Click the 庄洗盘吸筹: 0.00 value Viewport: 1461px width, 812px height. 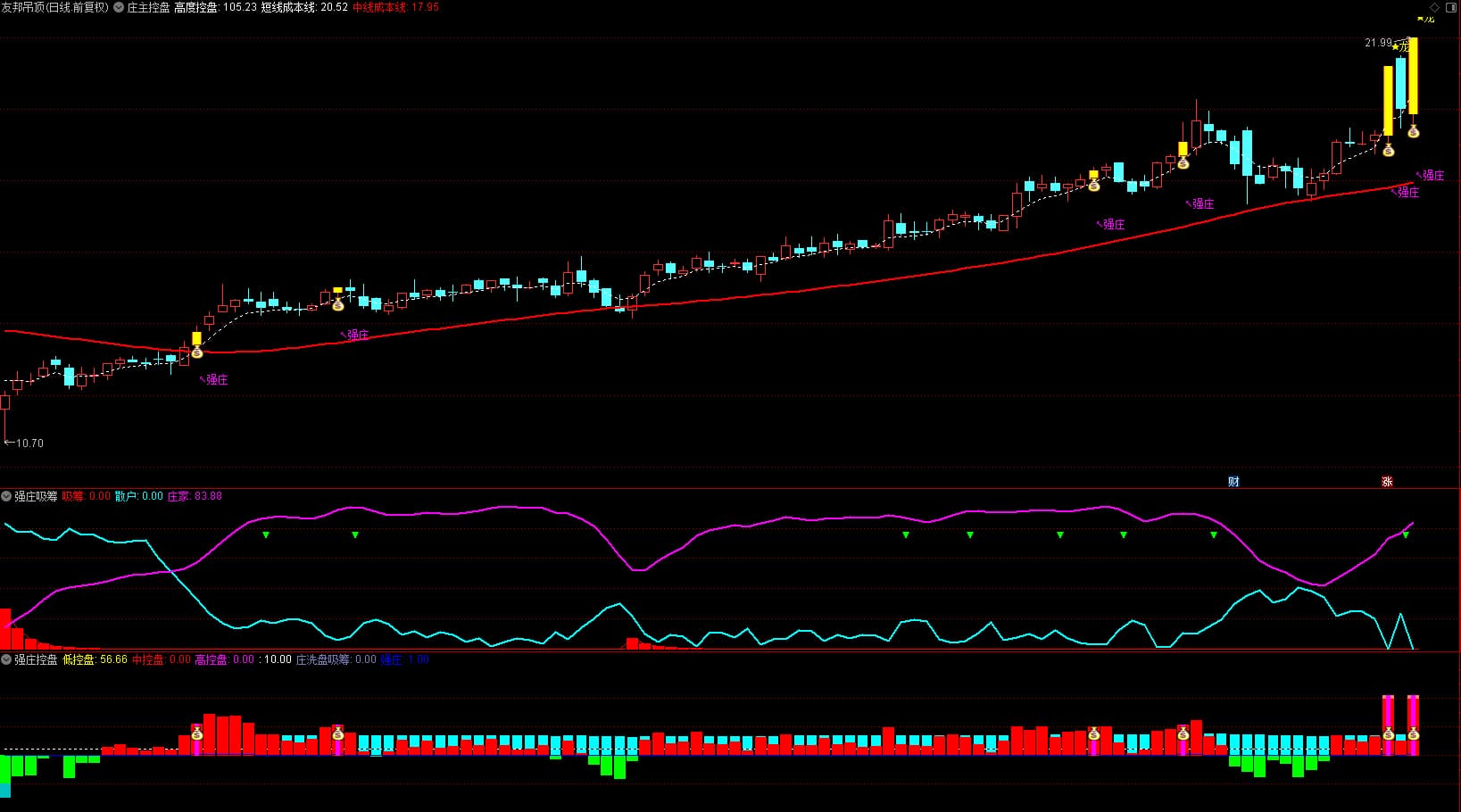(x=336, y=659)
